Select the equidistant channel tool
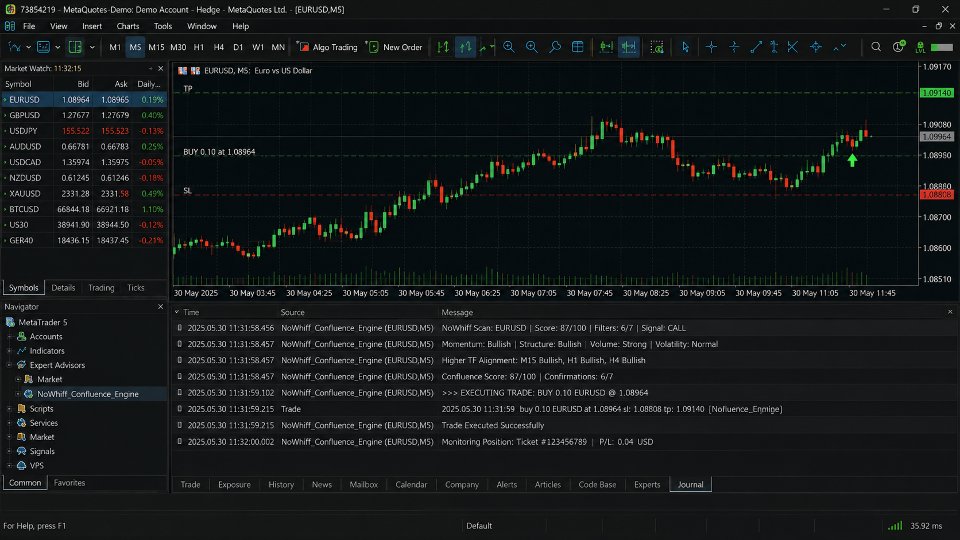Screen dimensions: 960x540 click(x=774, y=47)
